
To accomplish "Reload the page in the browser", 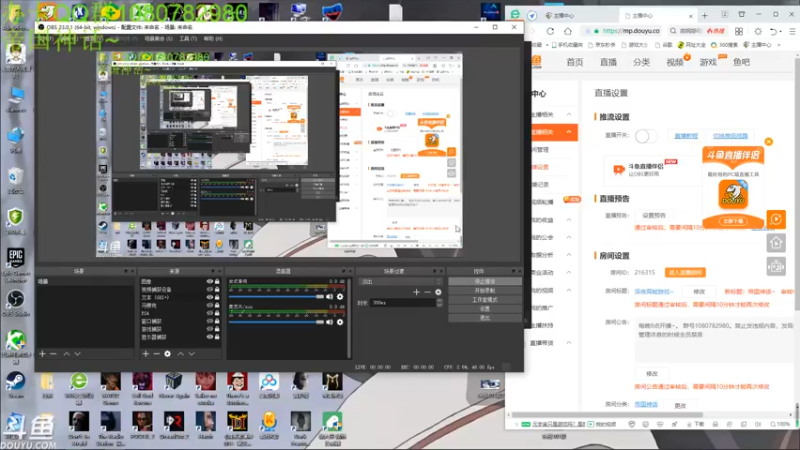I will [x=550, y=31].
